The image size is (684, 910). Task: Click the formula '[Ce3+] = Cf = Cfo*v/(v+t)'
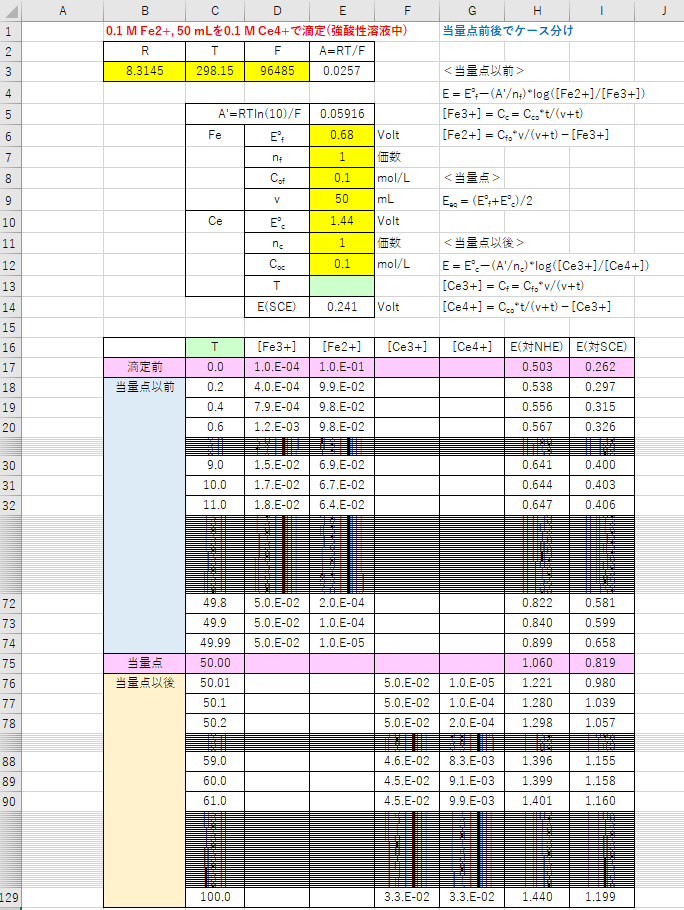[x=513, y=286]
